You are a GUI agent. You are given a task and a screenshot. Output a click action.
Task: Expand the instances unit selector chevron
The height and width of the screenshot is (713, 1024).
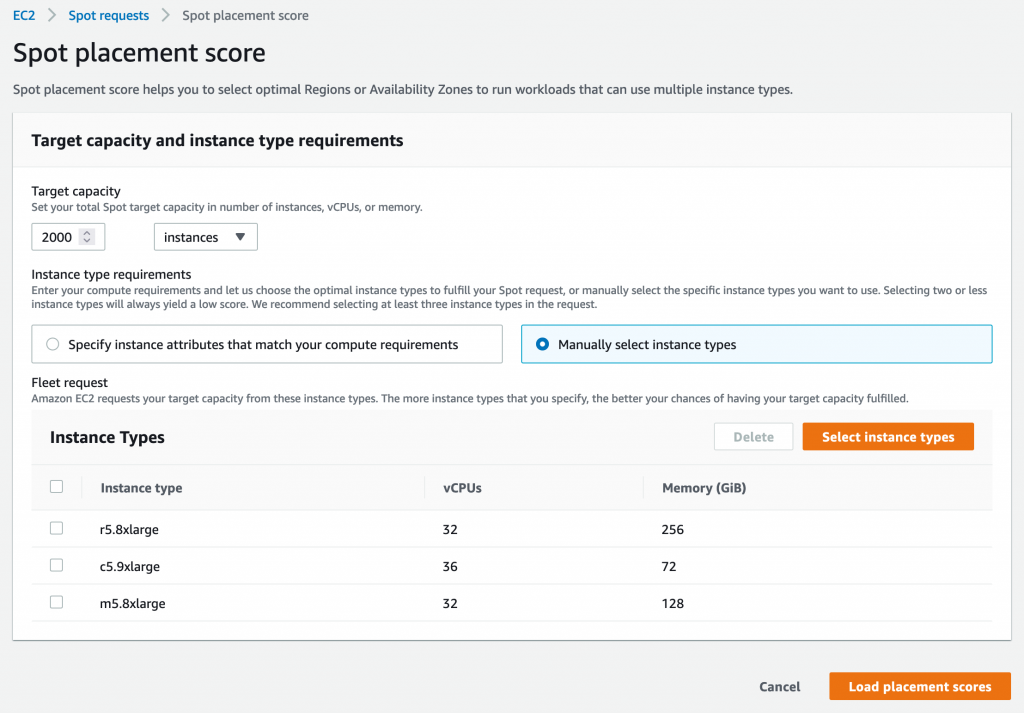tap(240, 236)
